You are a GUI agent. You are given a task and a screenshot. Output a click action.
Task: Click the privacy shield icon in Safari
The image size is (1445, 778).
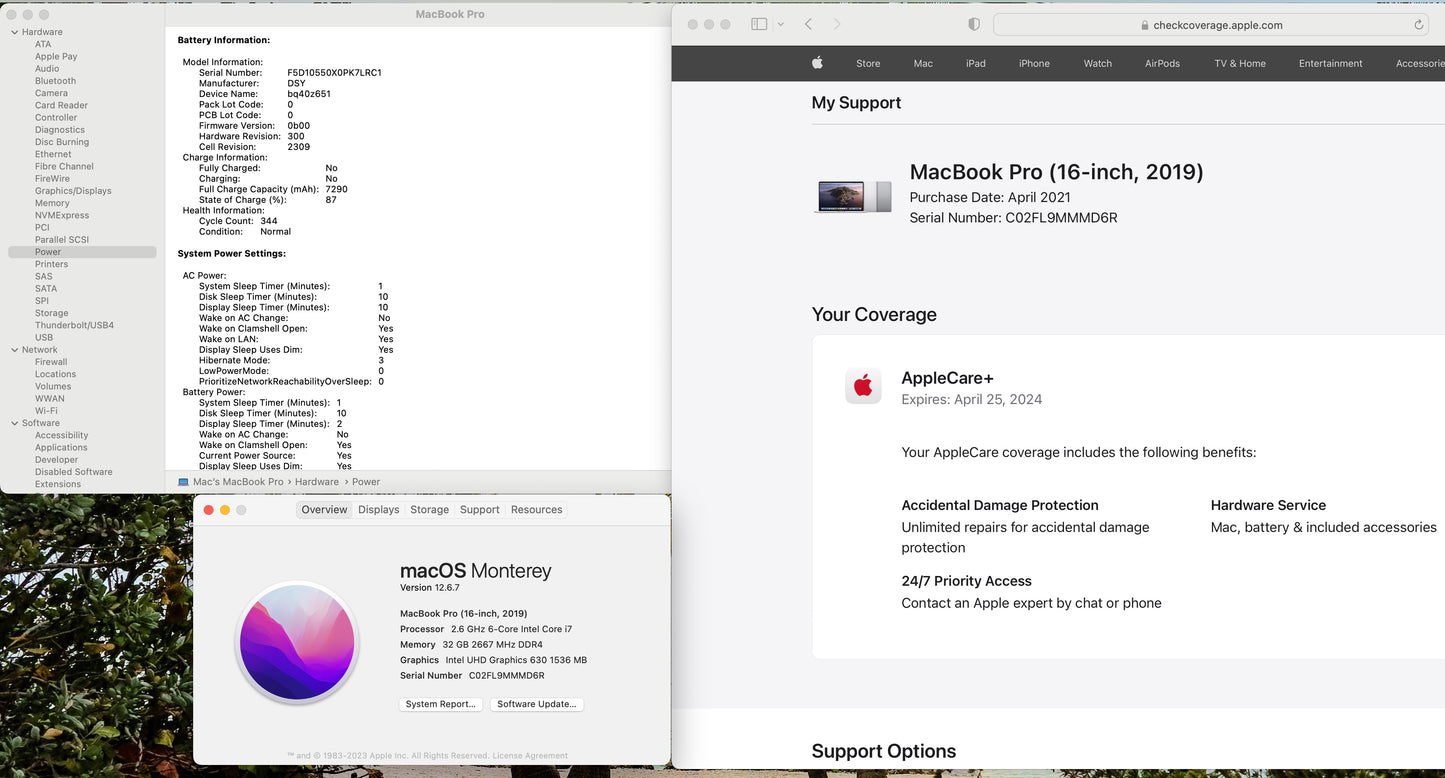pyautogui.click(x=974, y=25)
